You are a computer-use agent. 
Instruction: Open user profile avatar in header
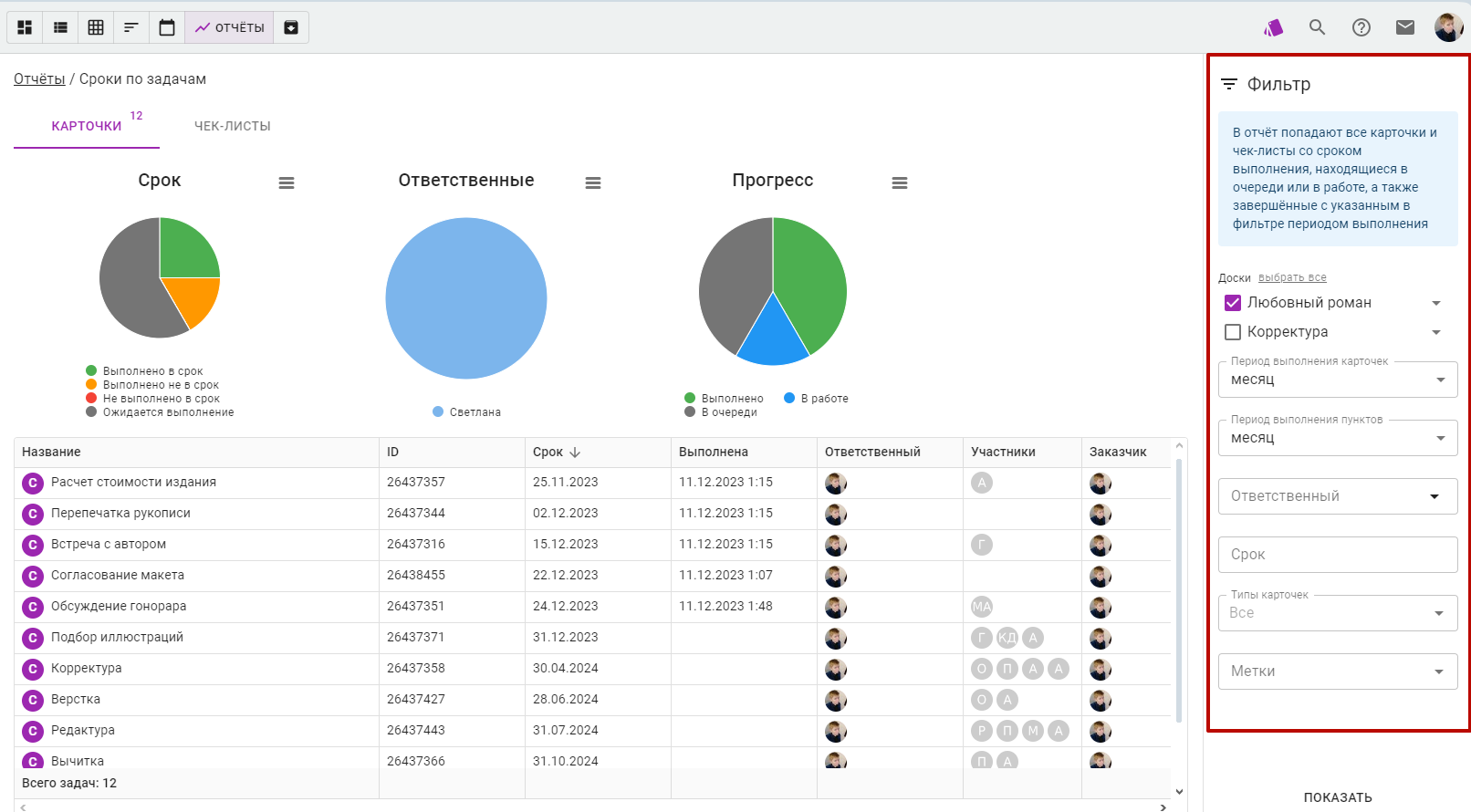coord(1448,27)
